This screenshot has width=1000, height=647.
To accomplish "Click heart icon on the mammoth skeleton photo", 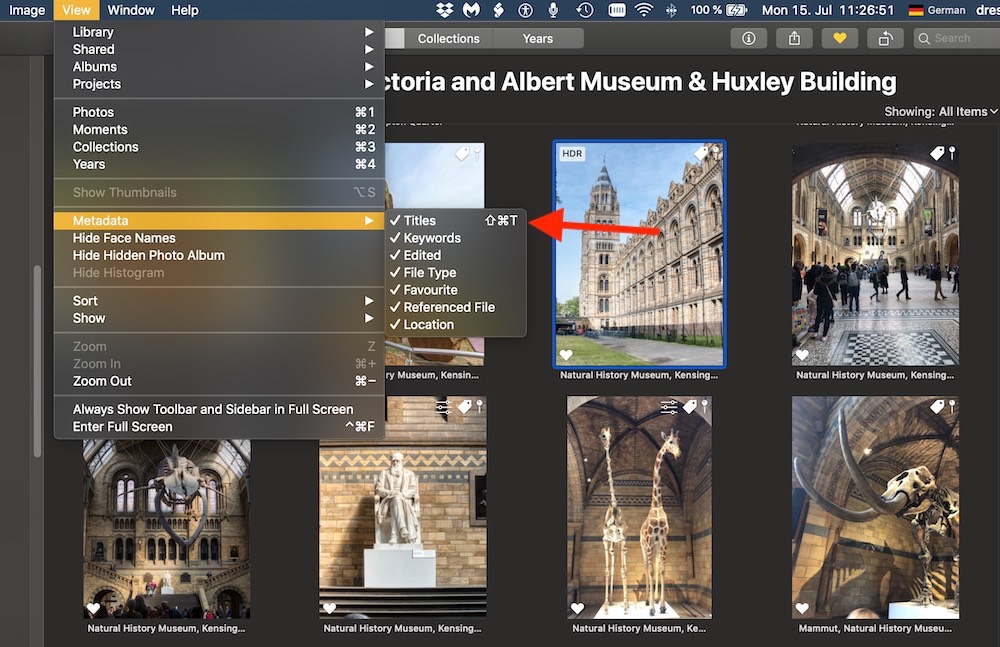I will point(802,608).
